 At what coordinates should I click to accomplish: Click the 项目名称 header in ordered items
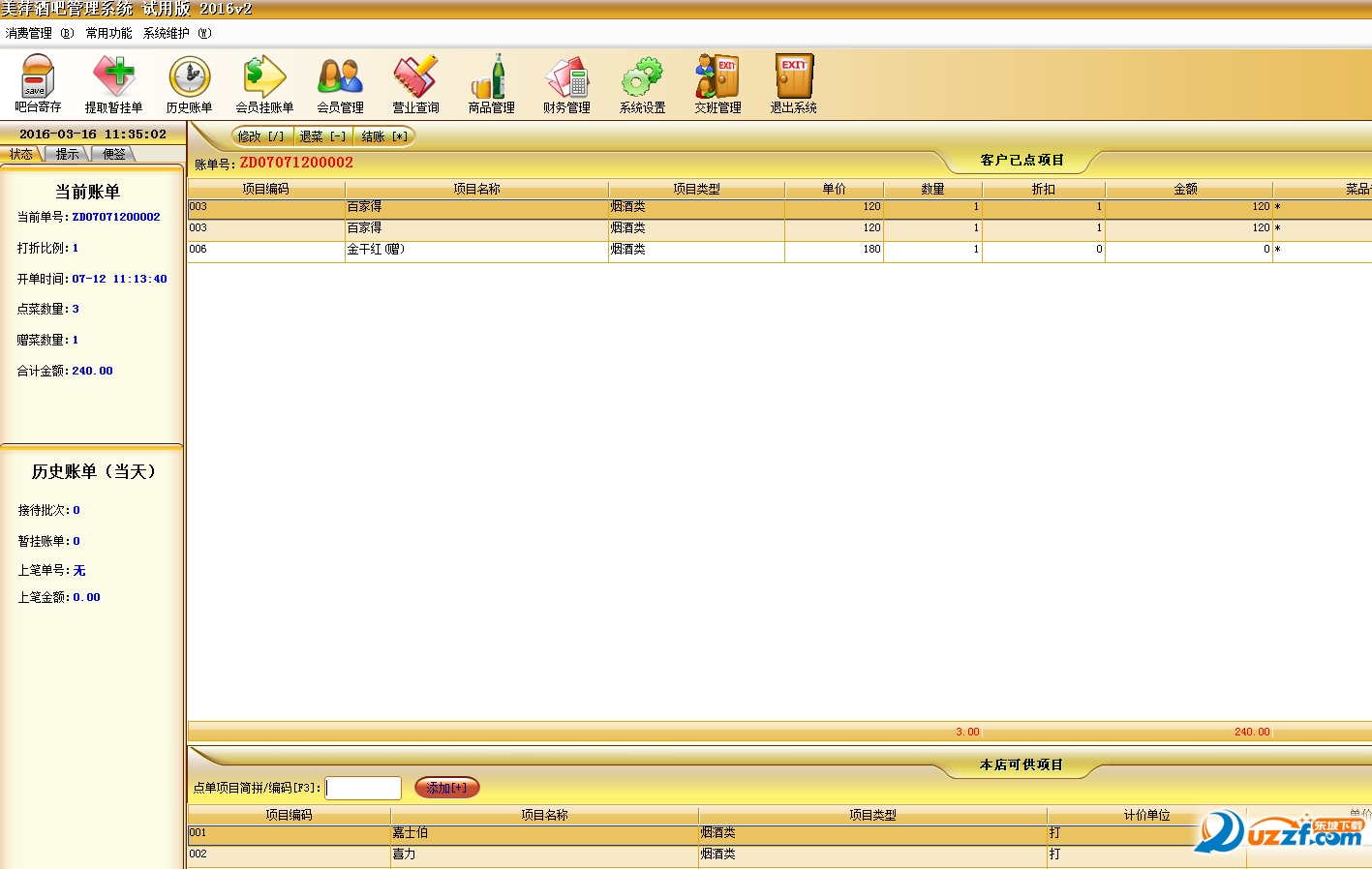[x=476, y=189]
